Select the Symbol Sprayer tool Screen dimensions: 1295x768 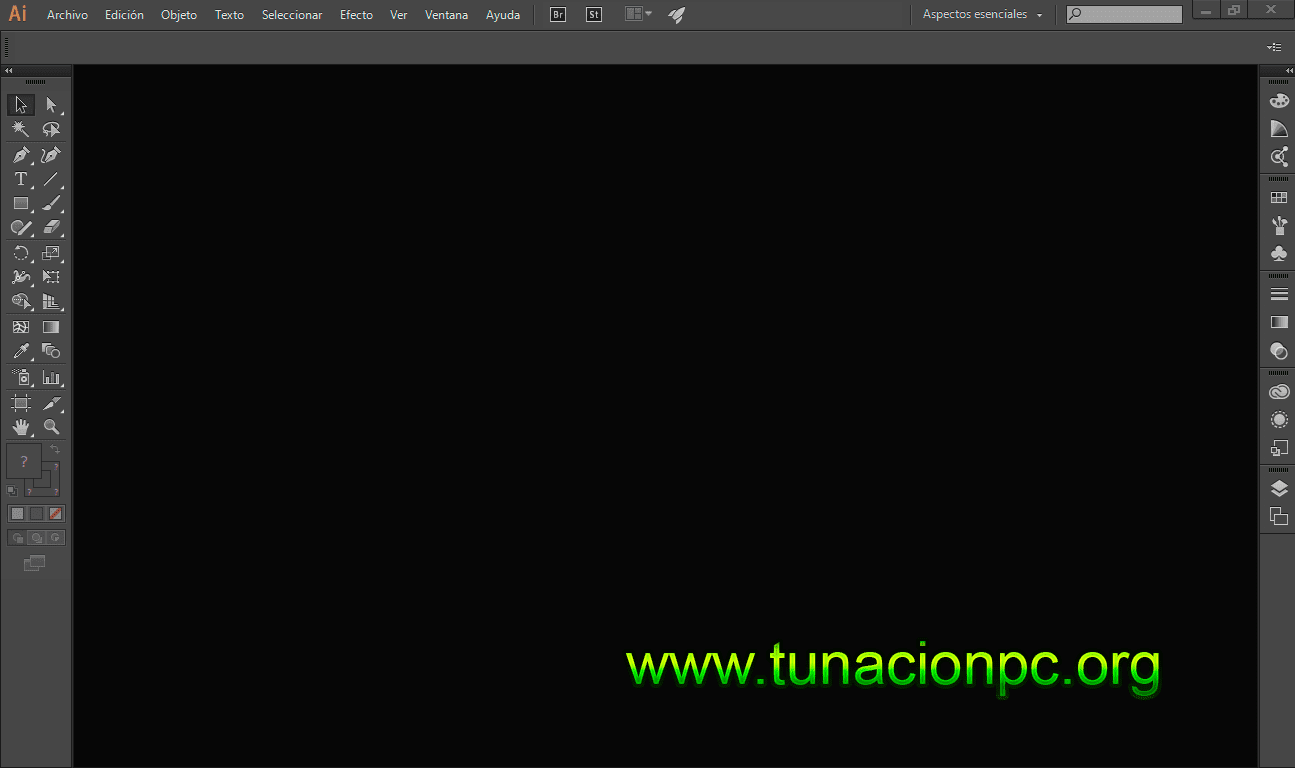coord(21,377)
